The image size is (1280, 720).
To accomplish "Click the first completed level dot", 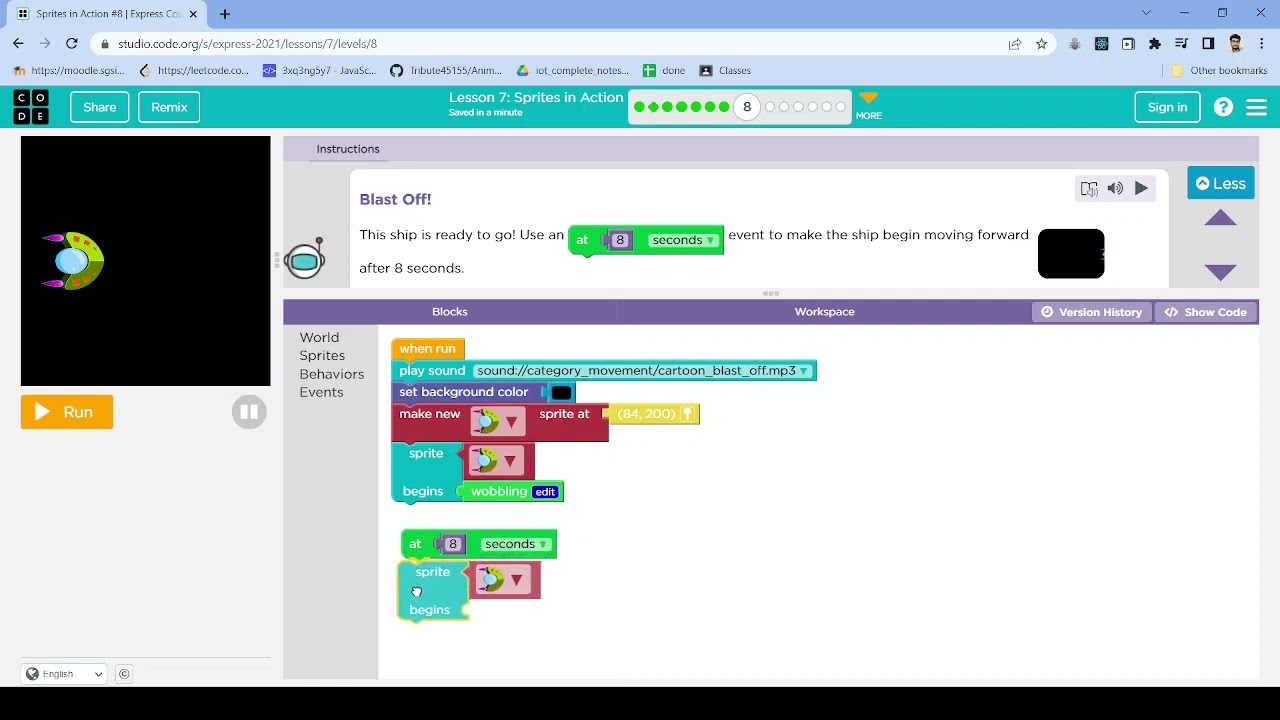I will pos(639,107).
